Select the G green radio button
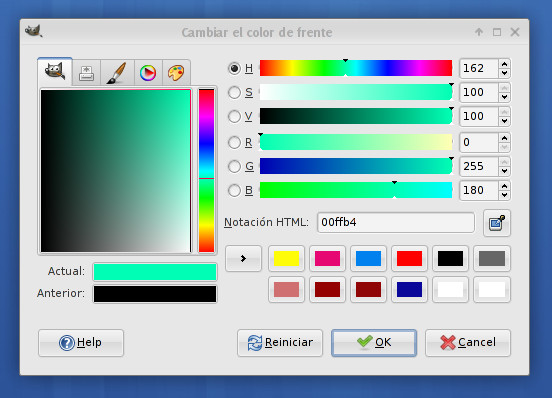The height and width of the screenshot is (398, 552). (x=234, y=166)
